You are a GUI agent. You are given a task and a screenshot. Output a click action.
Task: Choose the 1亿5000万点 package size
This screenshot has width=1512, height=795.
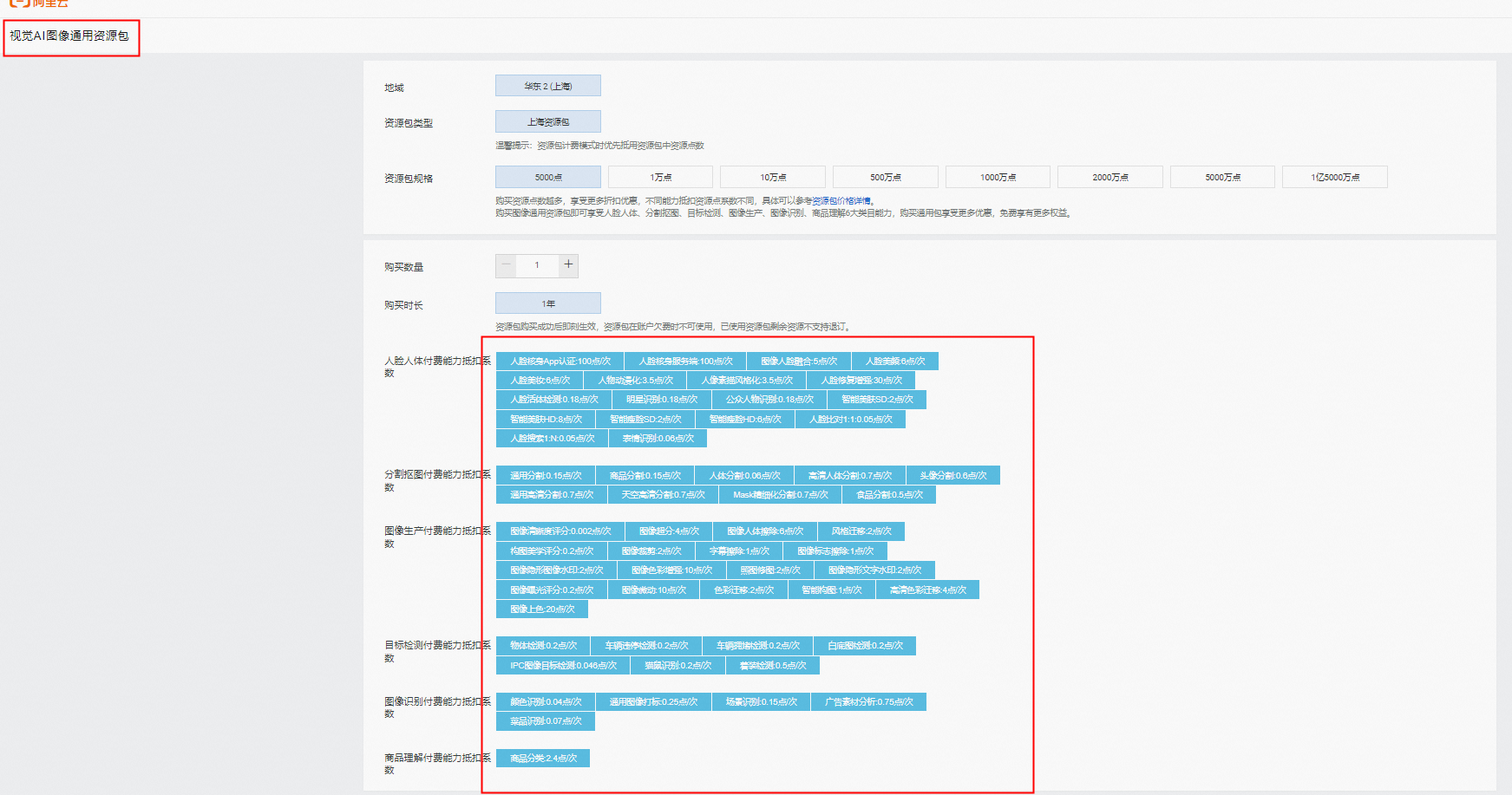[x=1335, y=177]
